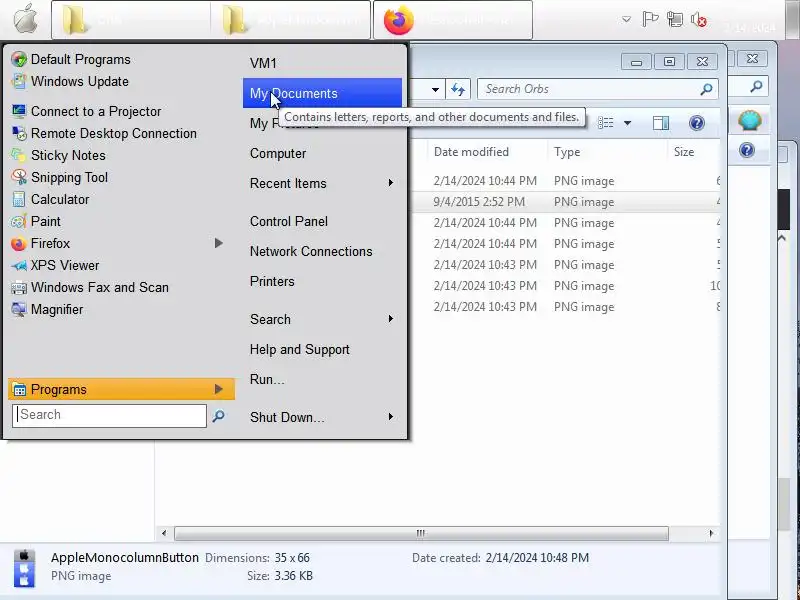Open VM1 user folder
This screenshot has height=600, width=800.
click(x=263, y=63)
